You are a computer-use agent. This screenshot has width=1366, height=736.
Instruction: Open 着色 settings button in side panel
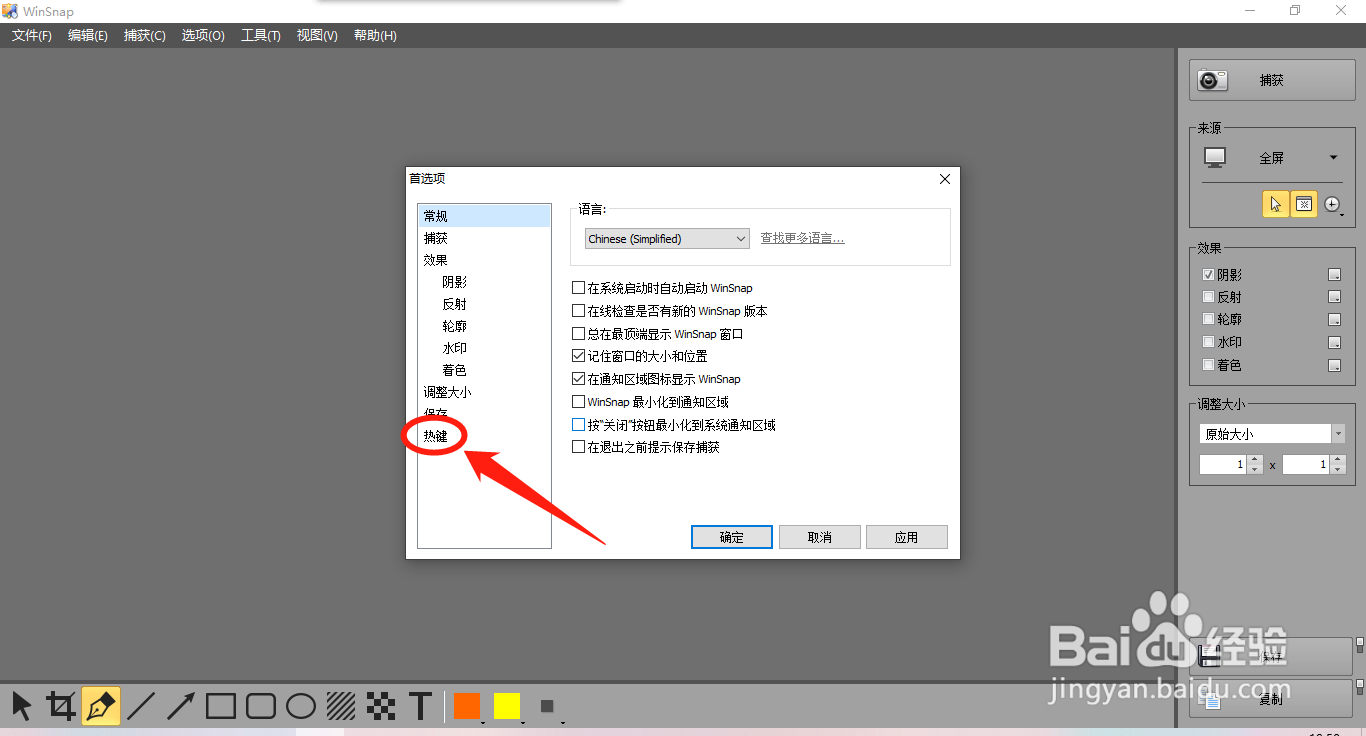pyautogui.click(x=1334, y=366)
